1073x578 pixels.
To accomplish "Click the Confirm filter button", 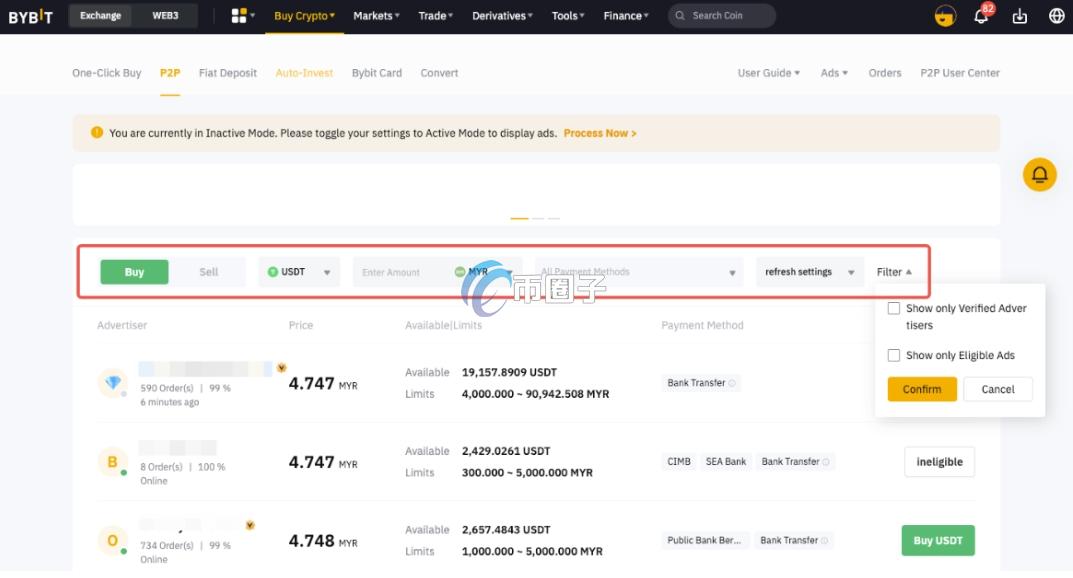I will click(922, 389).
